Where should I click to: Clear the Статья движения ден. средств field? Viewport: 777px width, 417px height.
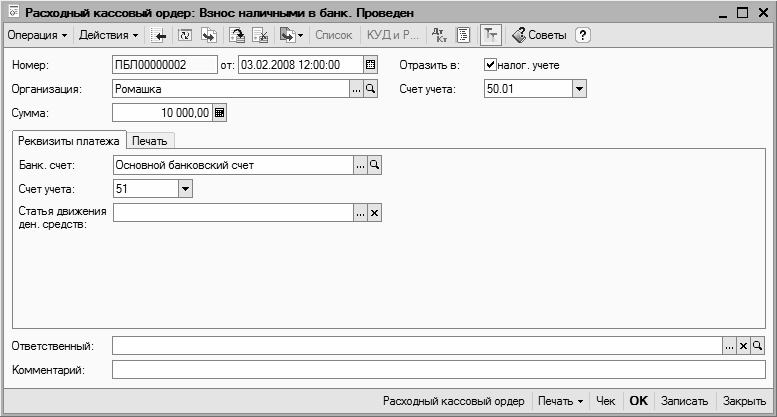coord(375,213)
